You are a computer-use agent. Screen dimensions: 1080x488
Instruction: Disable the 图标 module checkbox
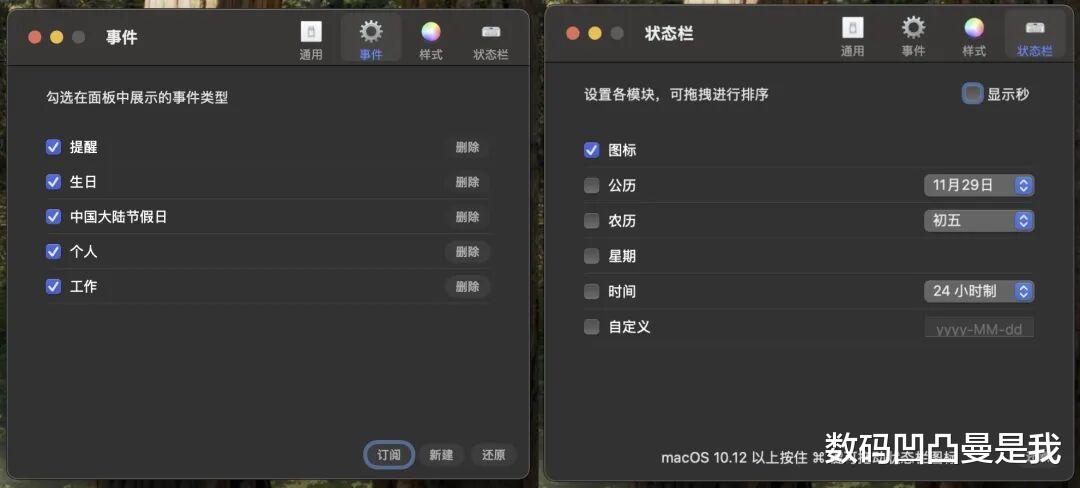tap(592, 149)
